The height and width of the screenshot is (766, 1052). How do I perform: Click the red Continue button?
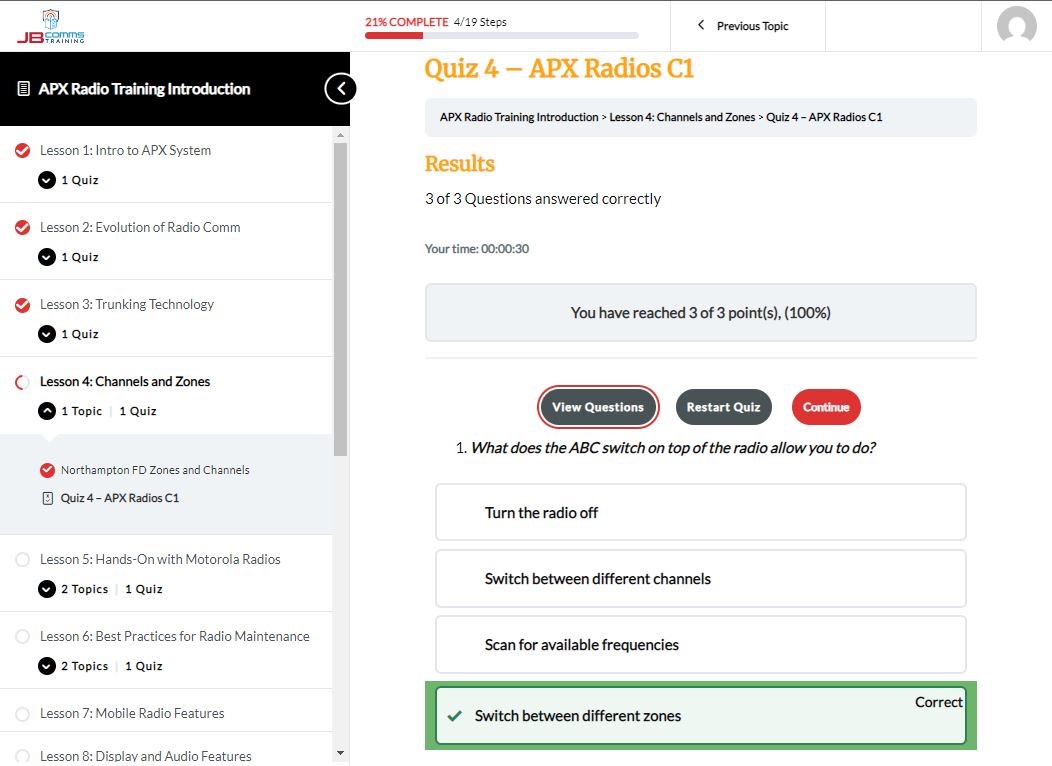(826, 407)
